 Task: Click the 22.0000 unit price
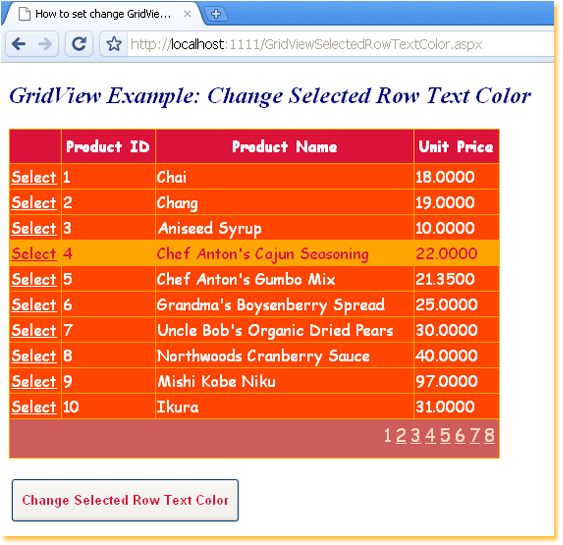pos(447,253)
